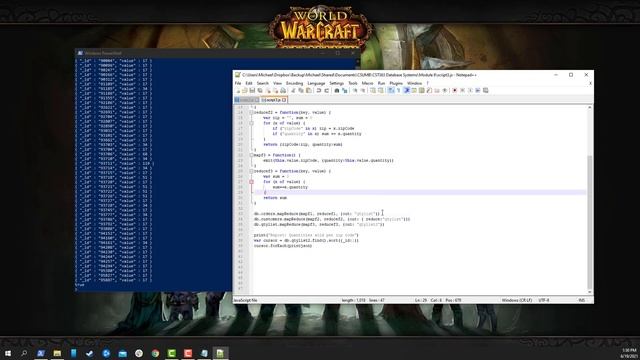Screen dimensions: 640x360
Task: Collapse the reduce3 function fold marker
Action: (251, 171)
